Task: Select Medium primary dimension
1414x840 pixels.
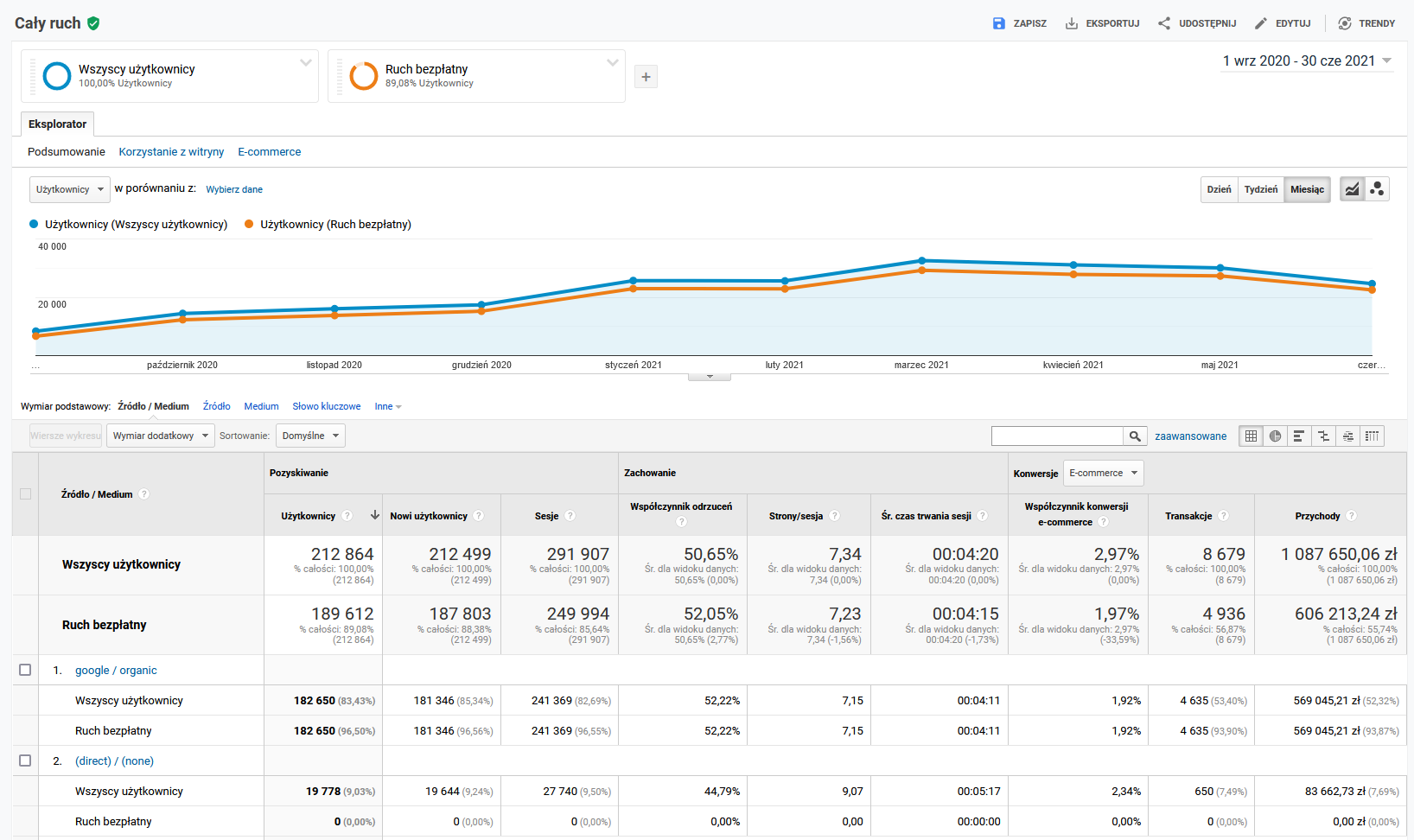Action: click(261, 406)
